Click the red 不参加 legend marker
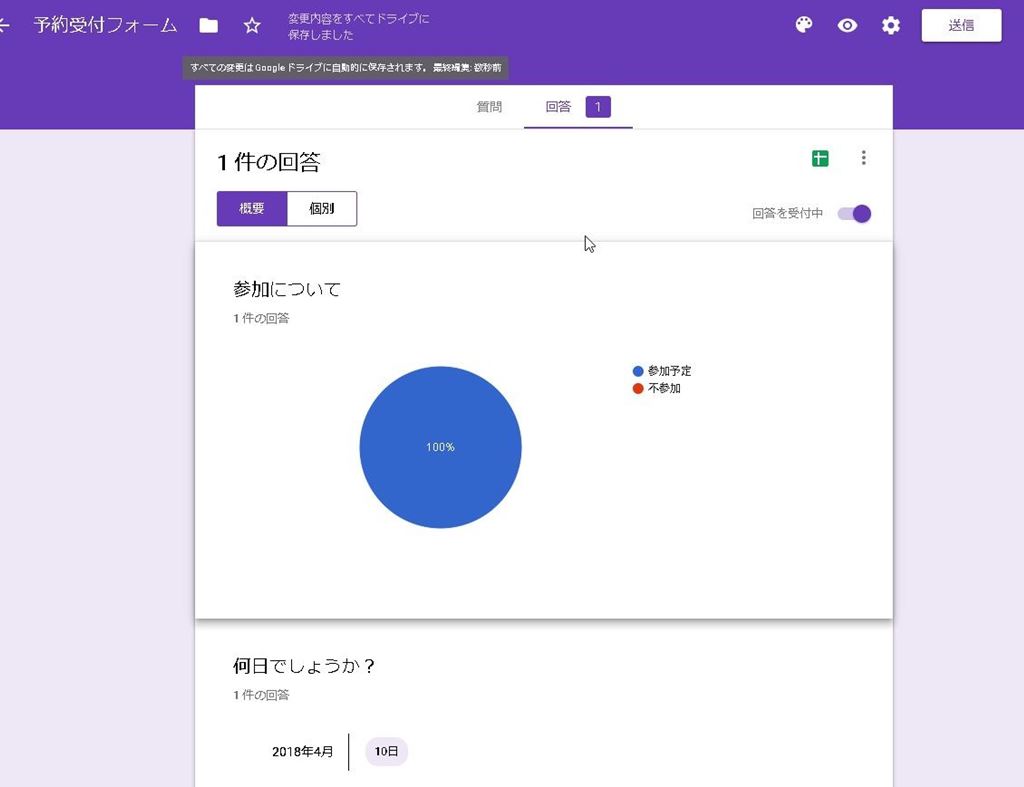The height and width of the screenshot is (787, 1024). (638, 388)
